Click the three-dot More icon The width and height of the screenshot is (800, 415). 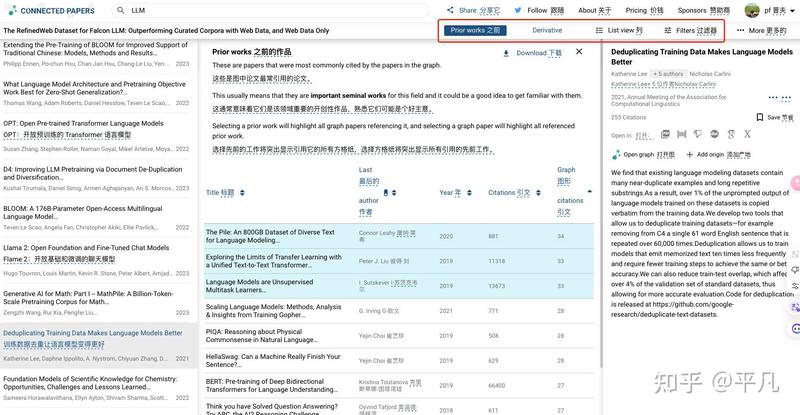[x=740, y=31]
